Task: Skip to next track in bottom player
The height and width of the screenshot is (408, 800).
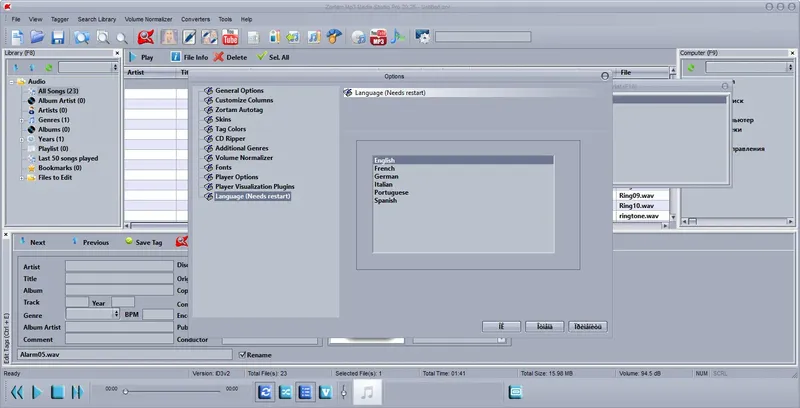Action: pos(77,392)
